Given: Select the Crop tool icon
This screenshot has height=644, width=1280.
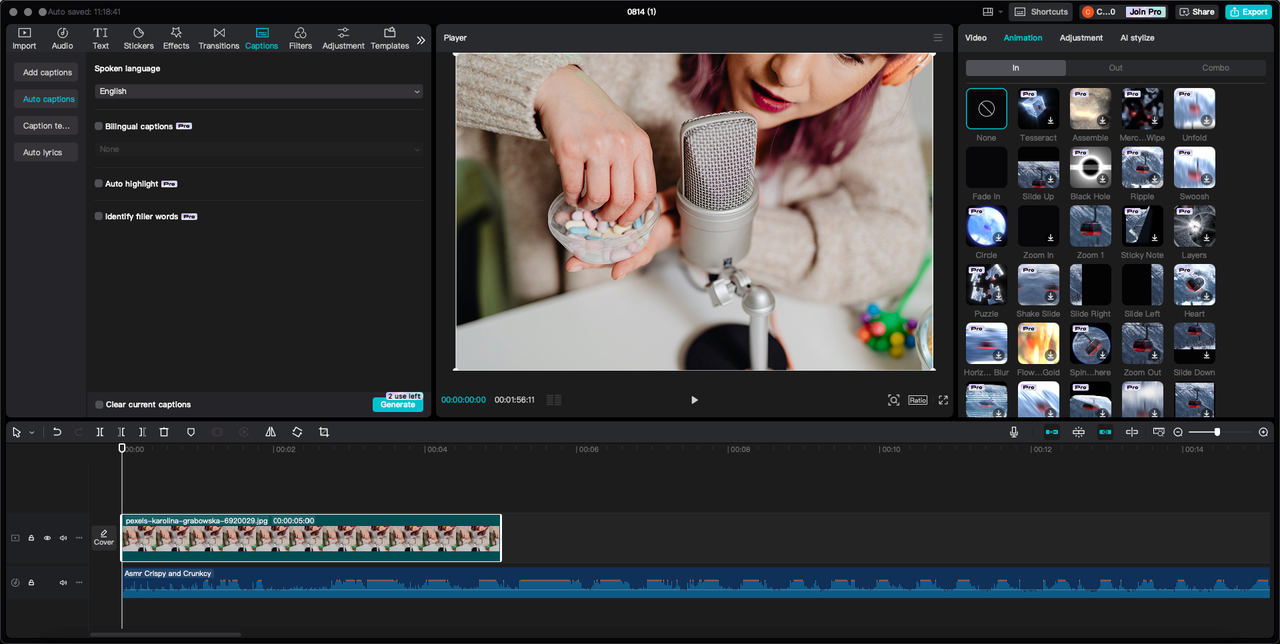Looking at the screenshot, I should [x=324, y=432].
